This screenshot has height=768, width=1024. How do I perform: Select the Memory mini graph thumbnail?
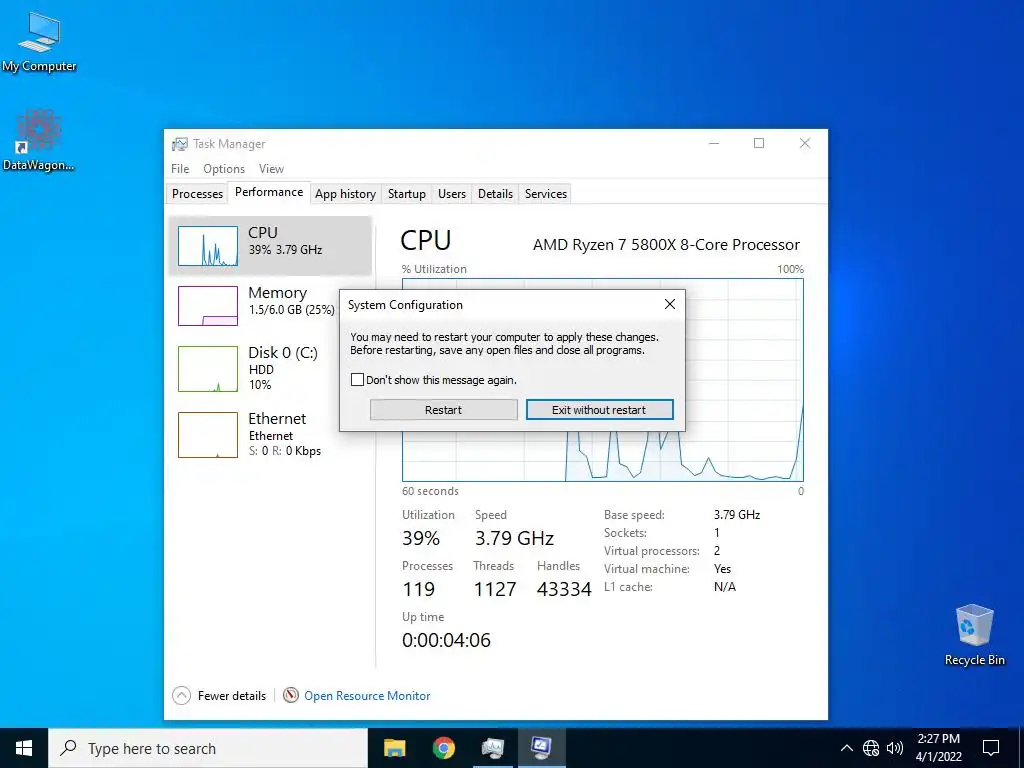[x=208, y=306]
